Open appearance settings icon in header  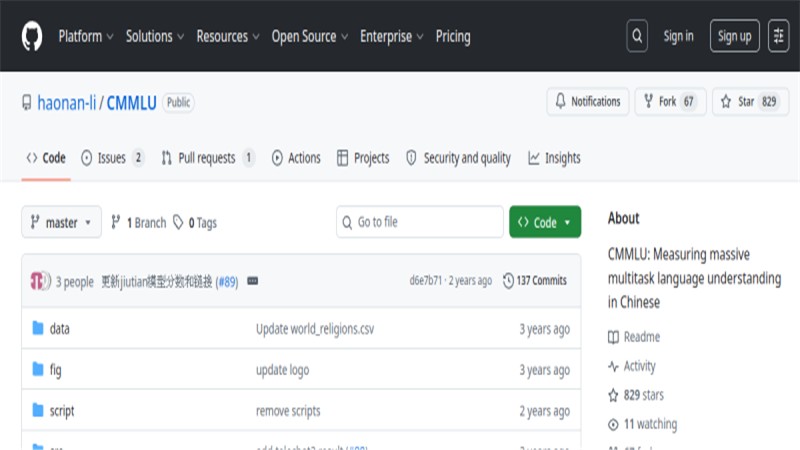(778, 36)
